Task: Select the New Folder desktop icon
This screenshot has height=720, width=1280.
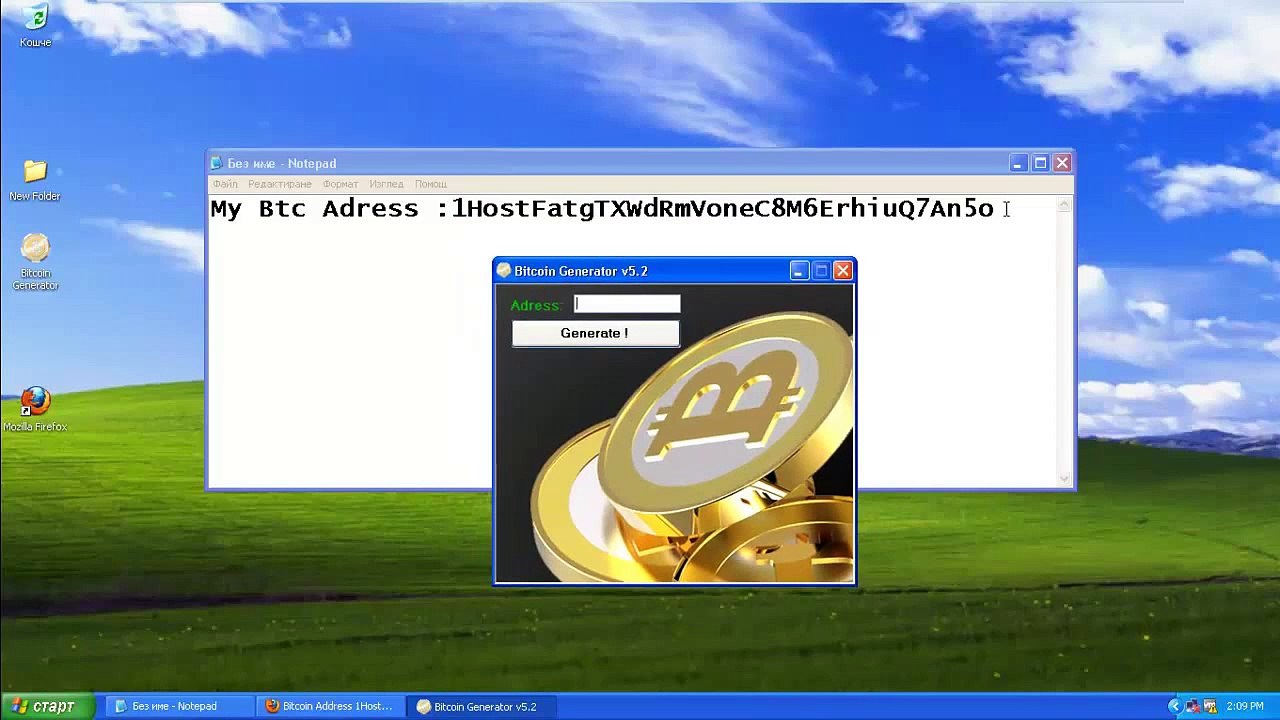Action: 35,181
